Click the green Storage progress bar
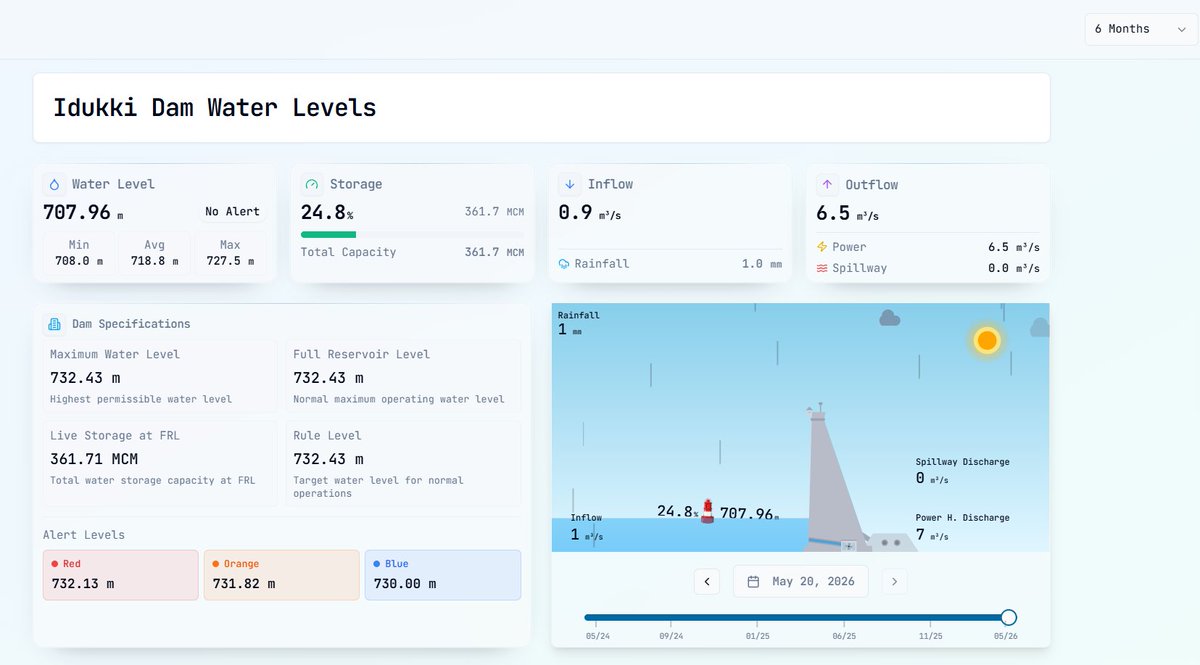This screenshot has height=665, width=1200. [329, 235]
